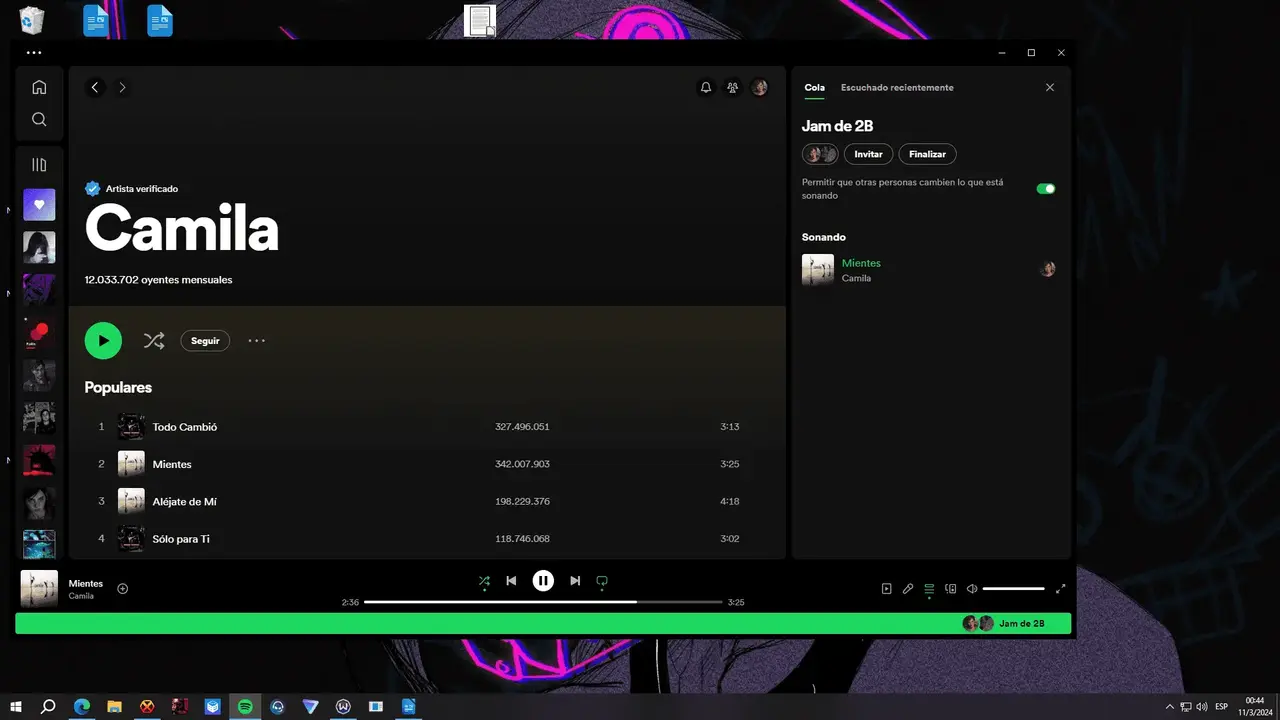Seek within song progress bar
1280x720 pixels.
543,602
